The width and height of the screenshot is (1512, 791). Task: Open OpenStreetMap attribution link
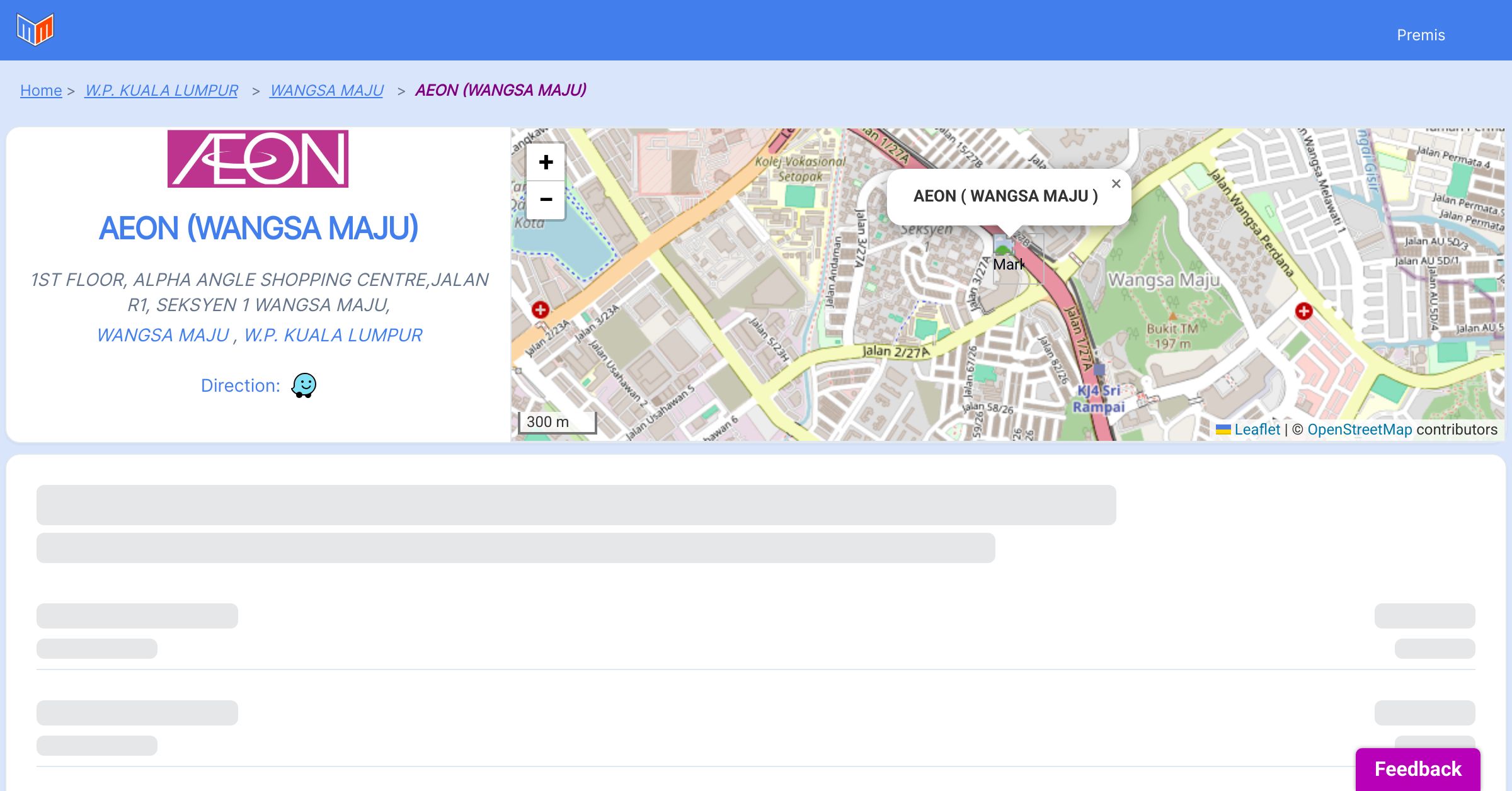coord(1359,430)
